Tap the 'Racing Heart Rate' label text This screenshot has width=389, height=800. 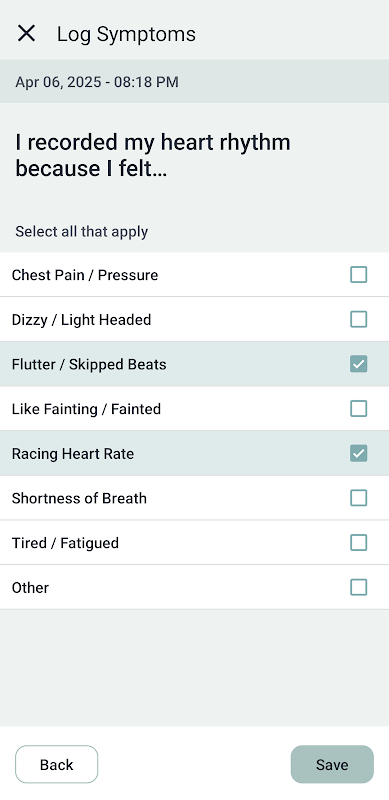73,454
